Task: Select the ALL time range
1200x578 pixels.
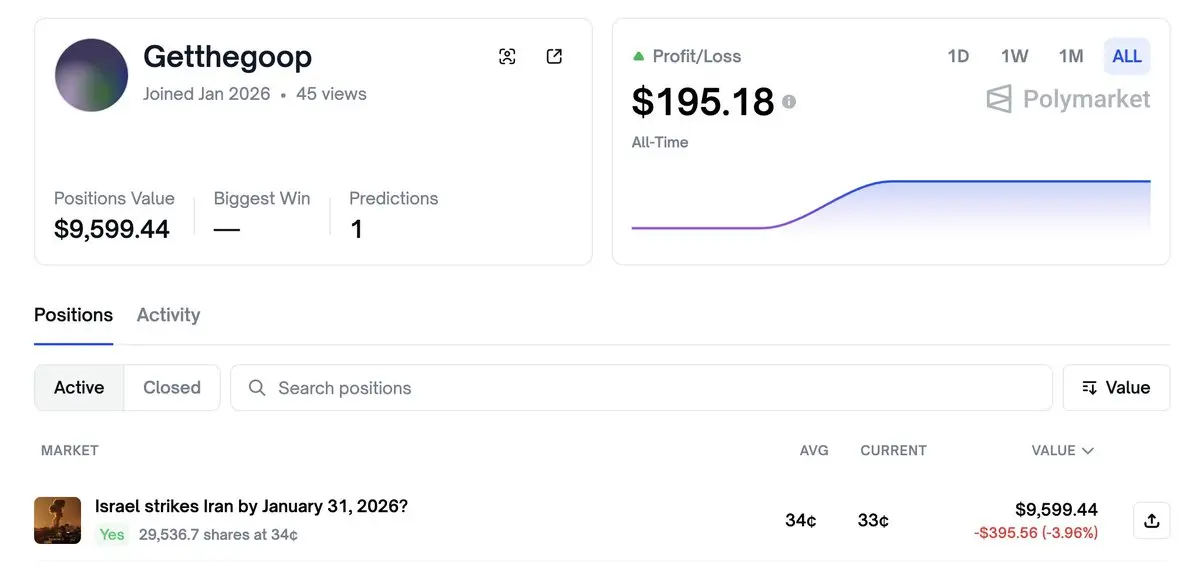Action: (1127, 56)
